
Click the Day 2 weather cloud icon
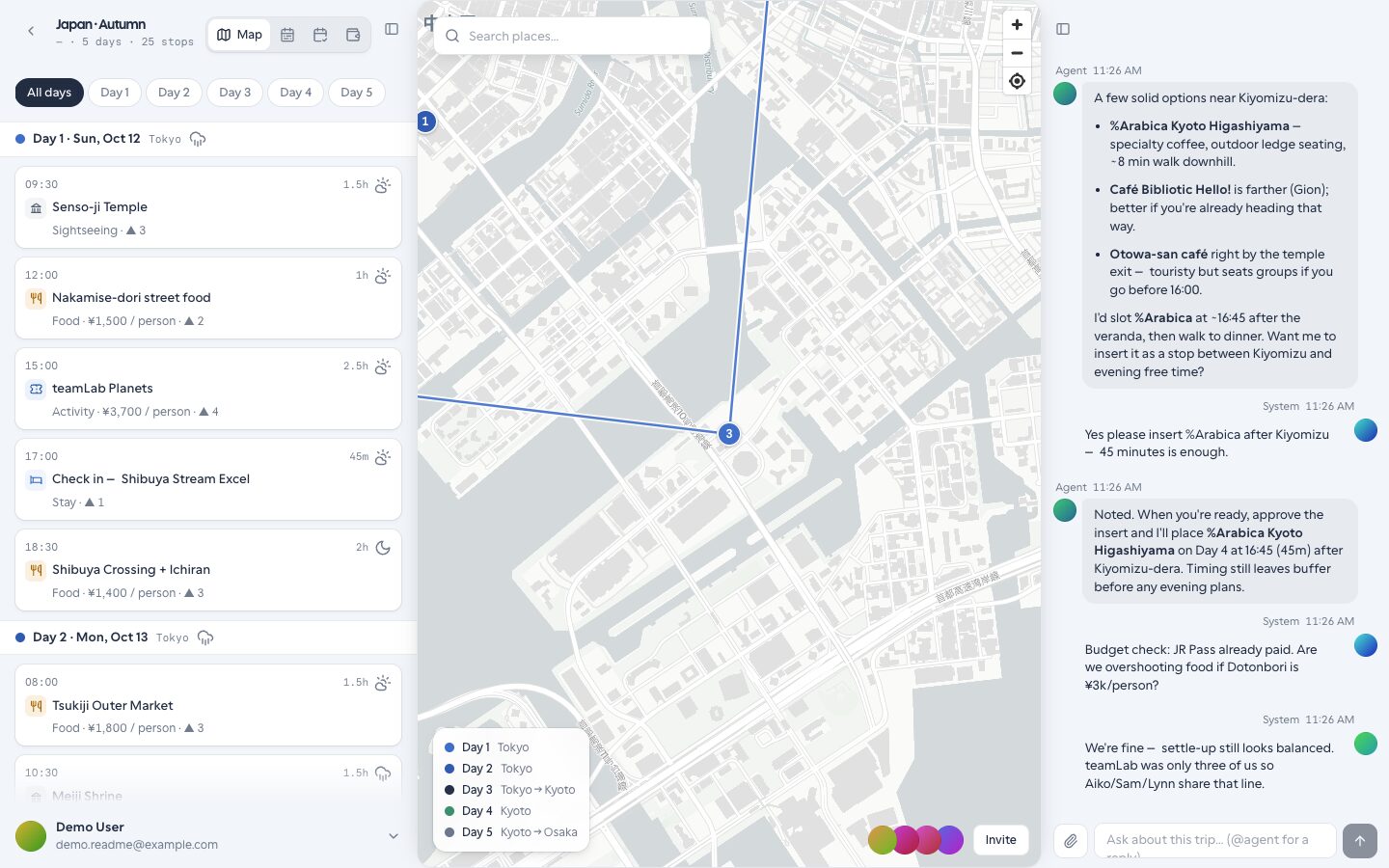[x=204, y=637]
